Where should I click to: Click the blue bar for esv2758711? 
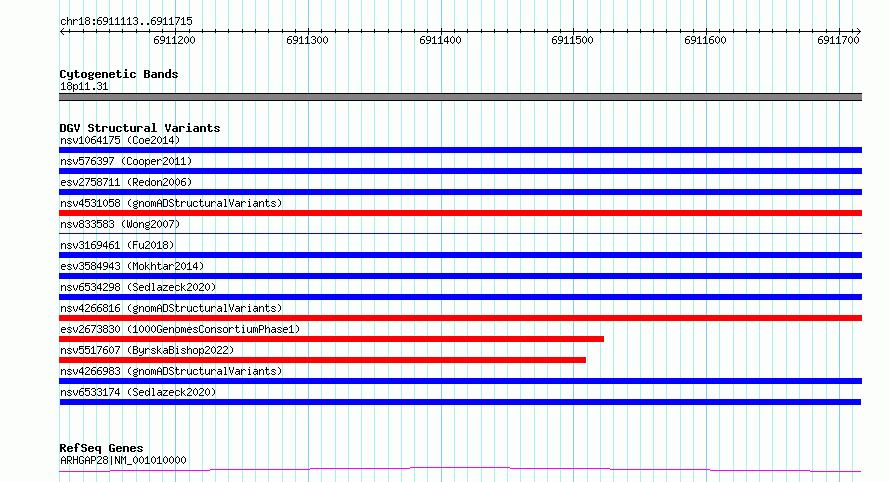click(x=460, y=192)
